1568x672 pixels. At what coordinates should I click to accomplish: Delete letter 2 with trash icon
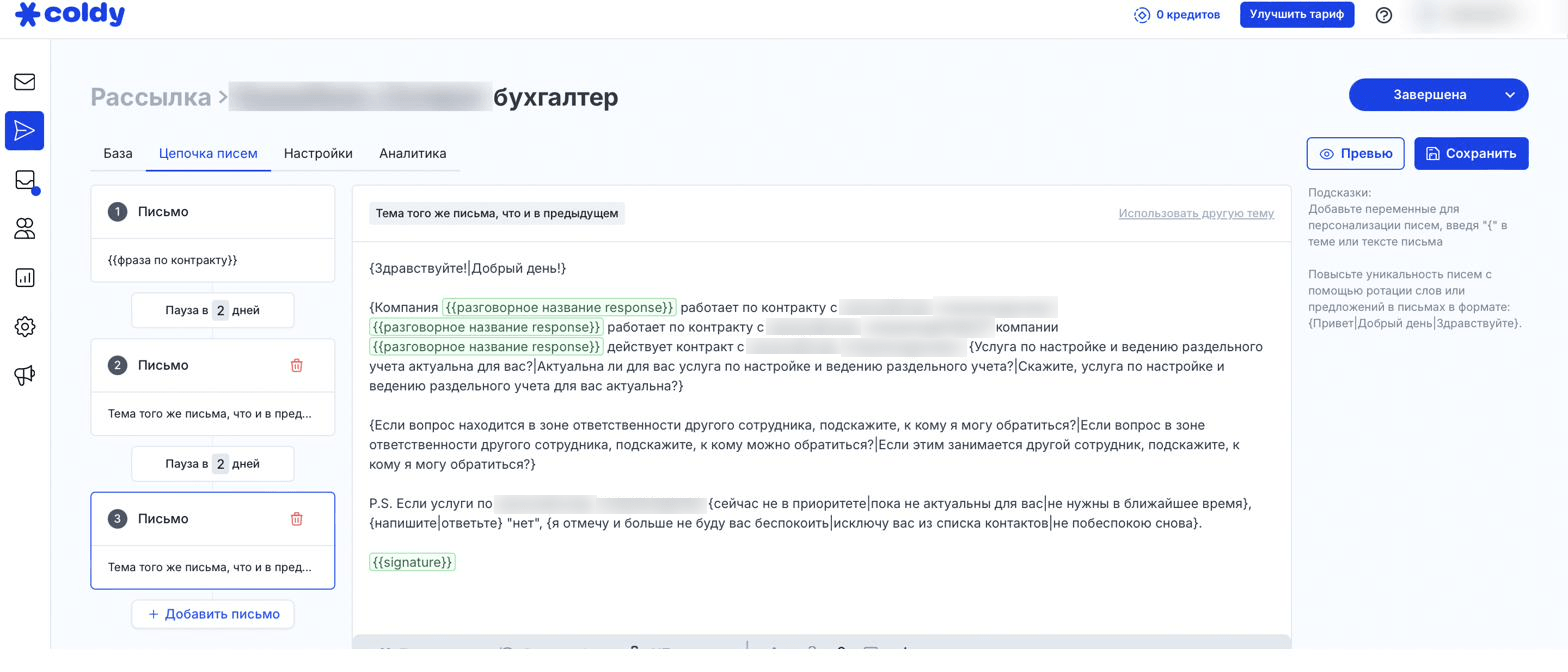tap(296, 365)
